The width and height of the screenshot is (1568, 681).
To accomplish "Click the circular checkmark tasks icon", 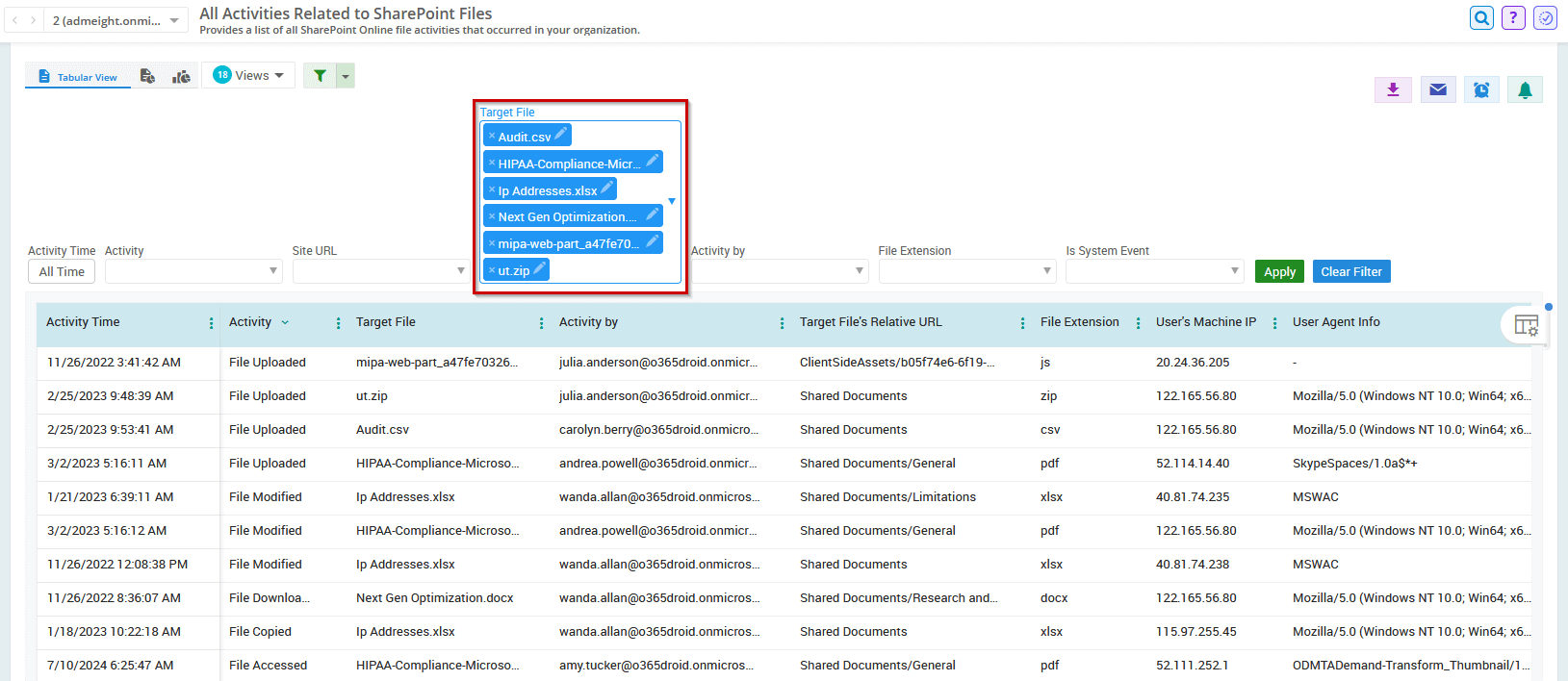I will (x=1545, y=17).
